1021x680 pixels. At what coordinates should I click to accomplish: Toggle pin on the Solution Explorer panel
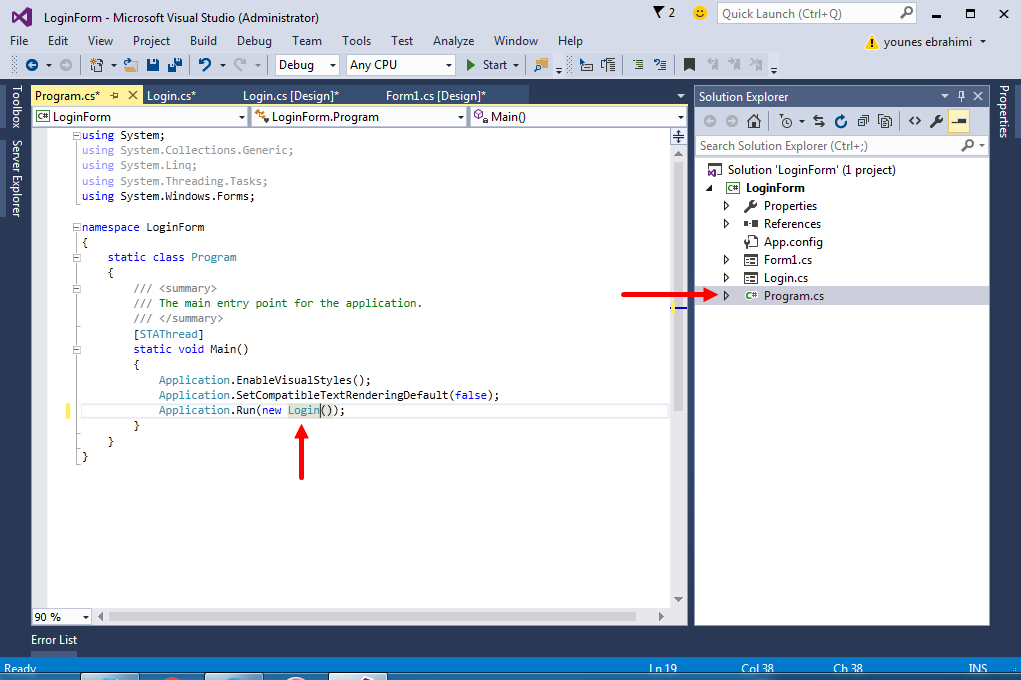[x=961, y=96]
